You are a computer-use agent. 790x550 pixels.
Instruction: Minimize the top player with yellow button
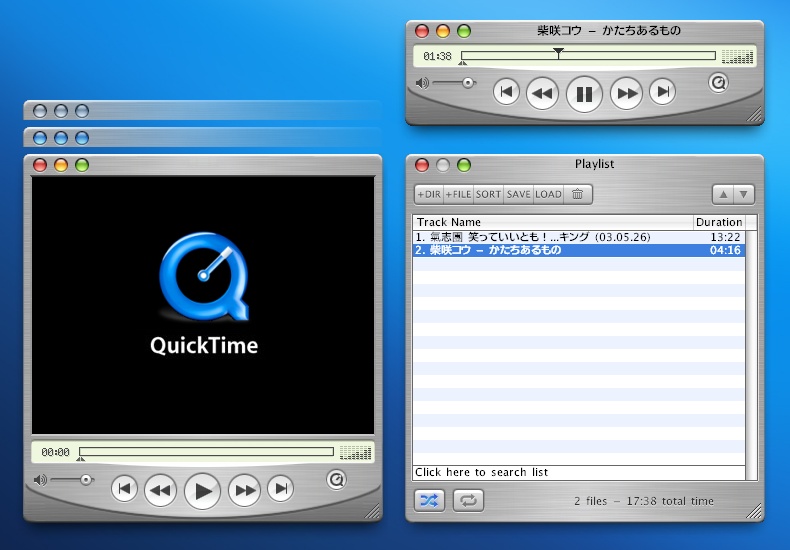click(x=443, y=31)
